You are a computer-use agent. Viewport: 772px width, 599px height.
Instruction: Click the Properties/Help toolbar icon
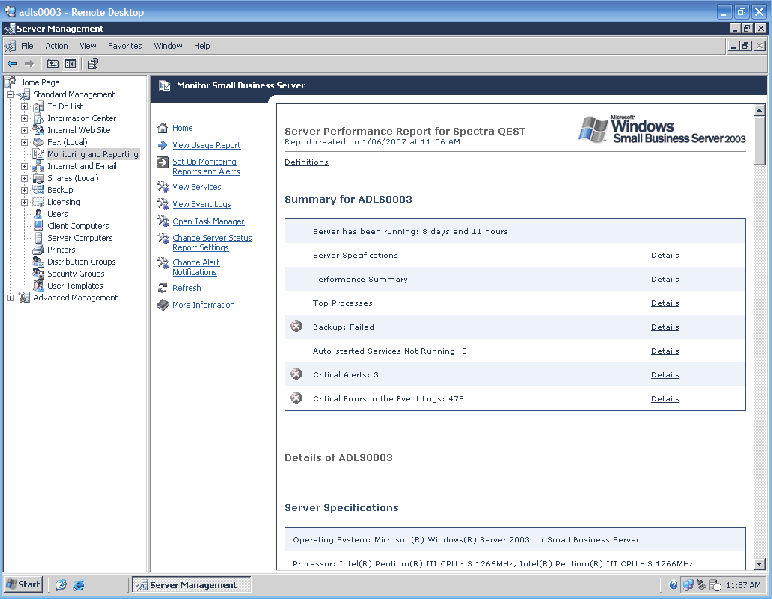[x=93, y=63]
